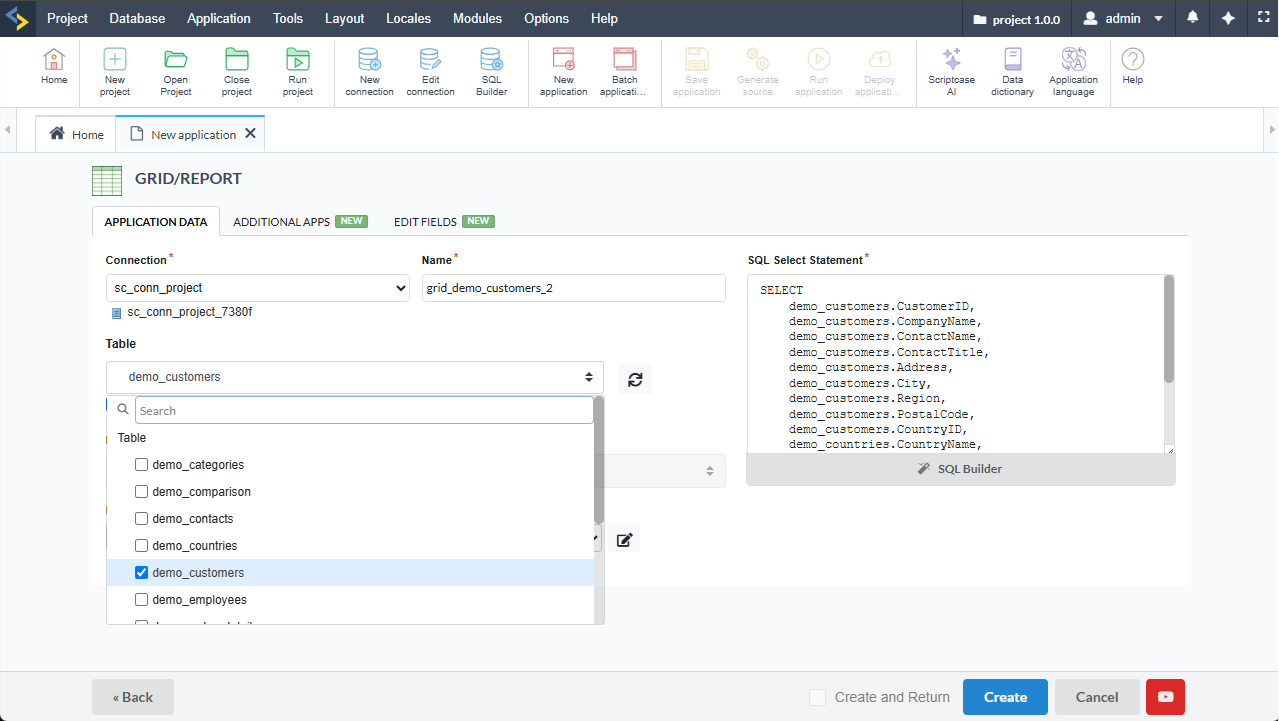
Task: Open the Layout menu
Action: tap(345, 18)
